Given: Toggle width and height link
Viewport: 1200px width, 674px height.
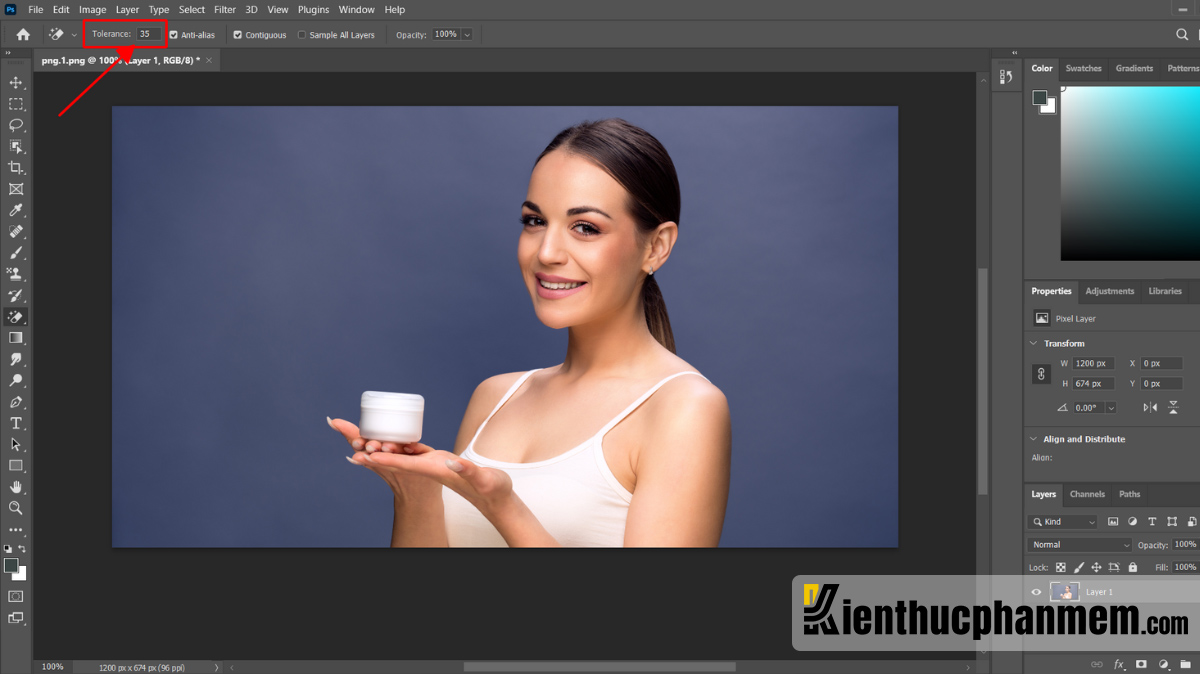Looking at the screenshot, I should click(x=1041, y=374).
